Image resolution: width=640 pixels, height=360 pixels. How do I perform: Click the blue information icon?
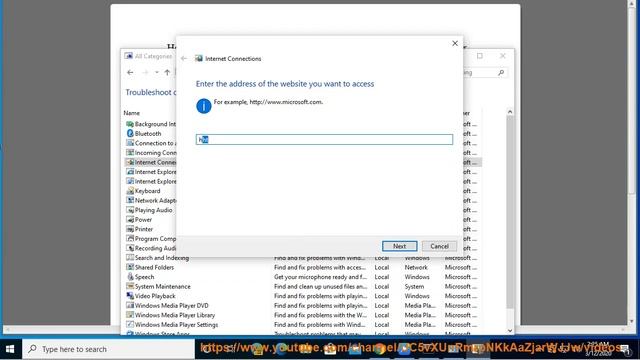[204, 106]
